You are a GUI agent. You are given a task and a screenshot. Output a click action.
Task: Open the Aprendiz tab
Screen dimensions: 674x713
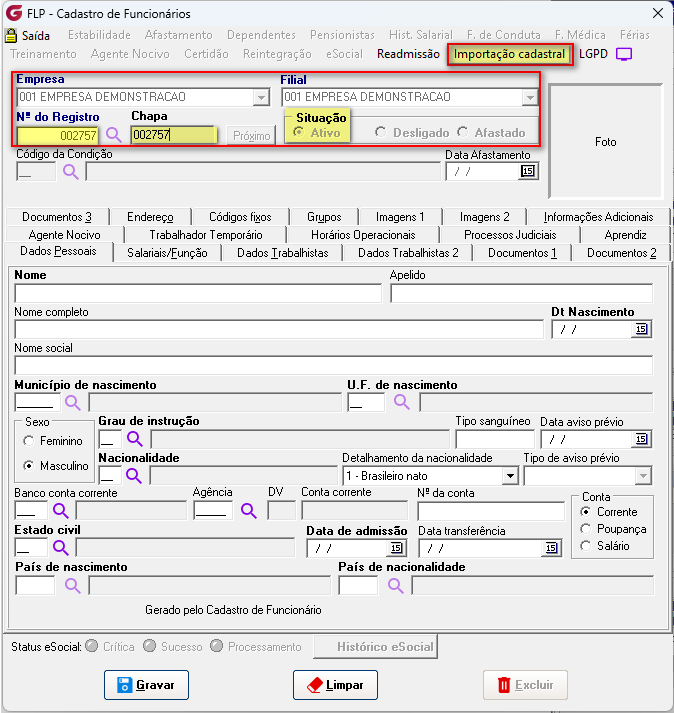[625, 235]
